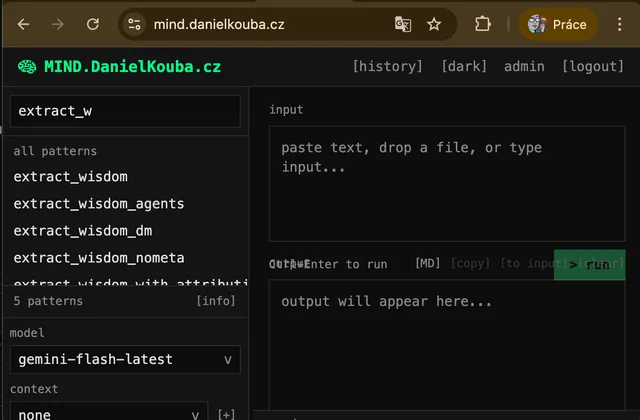Open the browser extensions puzzle icon
The image size is (640, 420).
[x=483, y=24]
